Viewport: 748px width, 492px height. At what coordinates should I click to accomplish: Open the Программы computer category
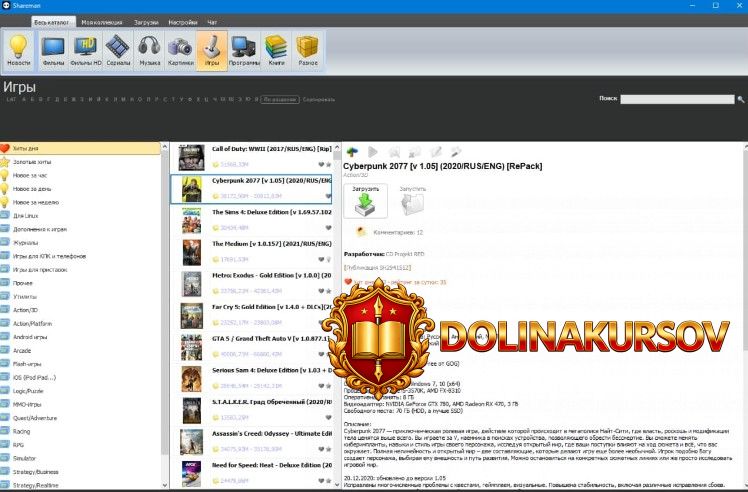244,50
